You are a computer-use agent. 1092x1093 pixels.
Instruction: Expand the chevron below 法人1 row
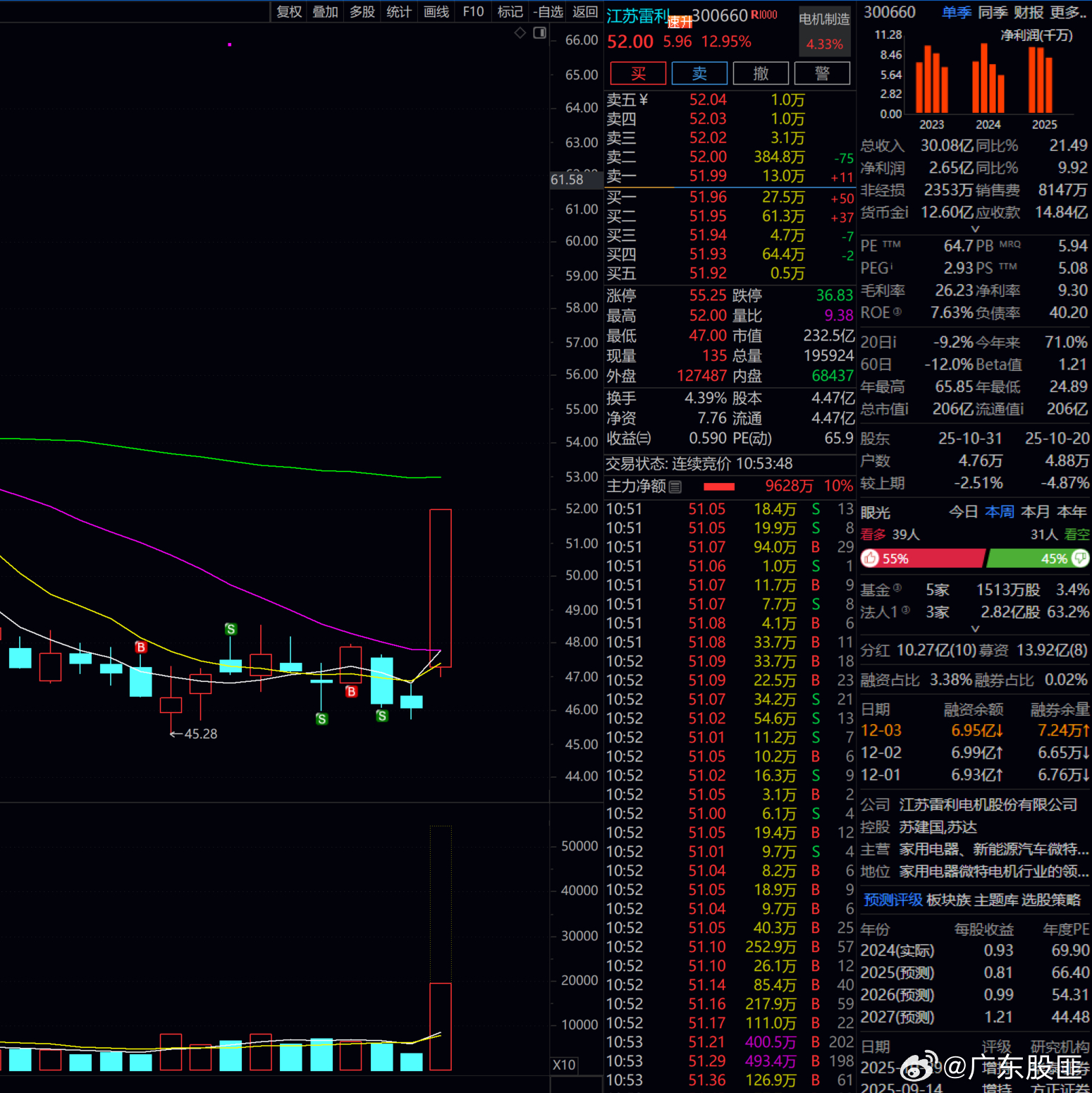point(976,628)
